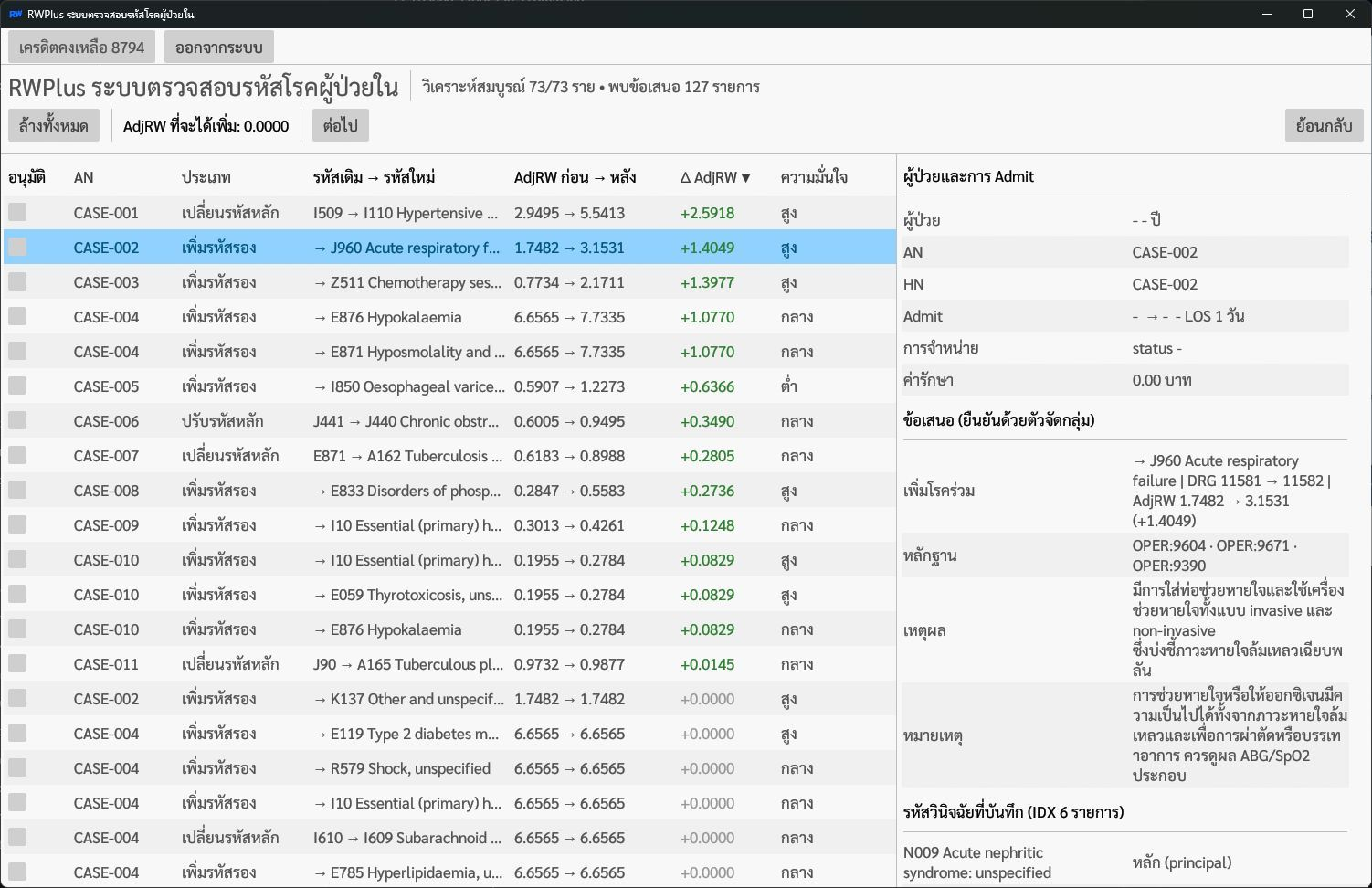Click the ล้างทั้งหมด button
This screenshot has height=888, width=1372.
[x=54, y=125]
